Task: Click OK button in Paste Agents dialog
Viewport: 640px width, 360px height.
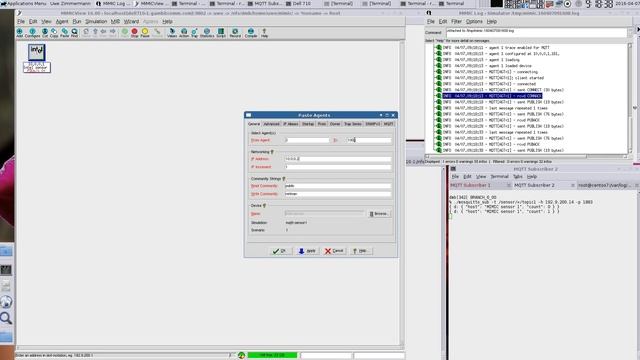Action: (280, 251)
